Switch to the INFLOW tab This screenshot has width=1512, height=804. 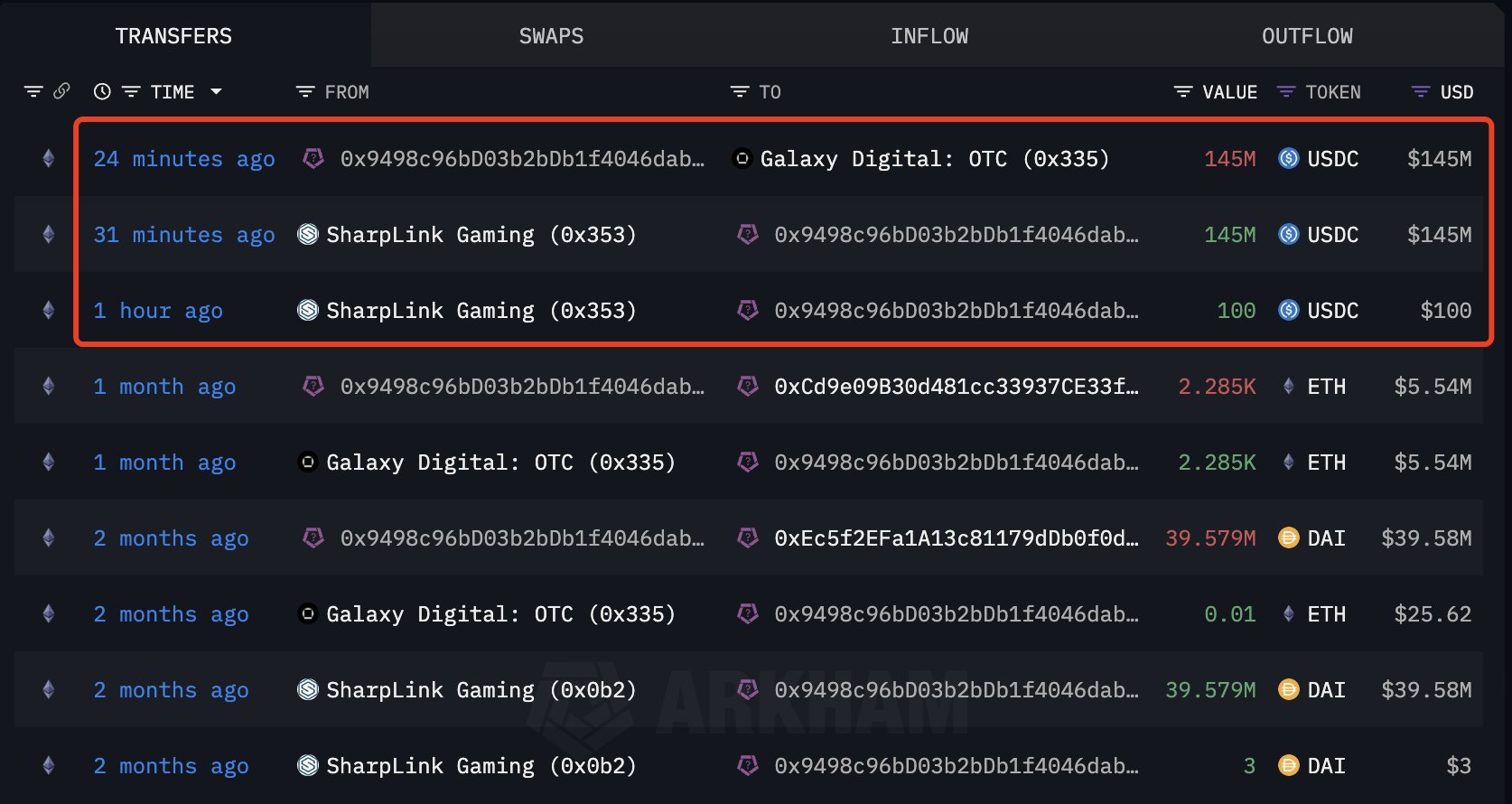pos(929,36)
